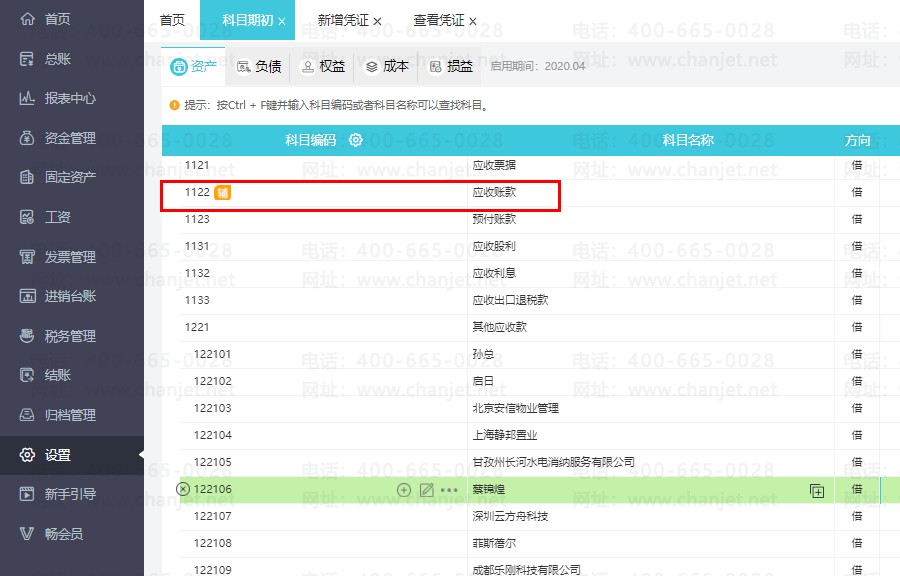The width and height of the screenshot is (900, 576).
Task: Click edit pencil icon on row 122106
Action: click(x=426, y=489)
